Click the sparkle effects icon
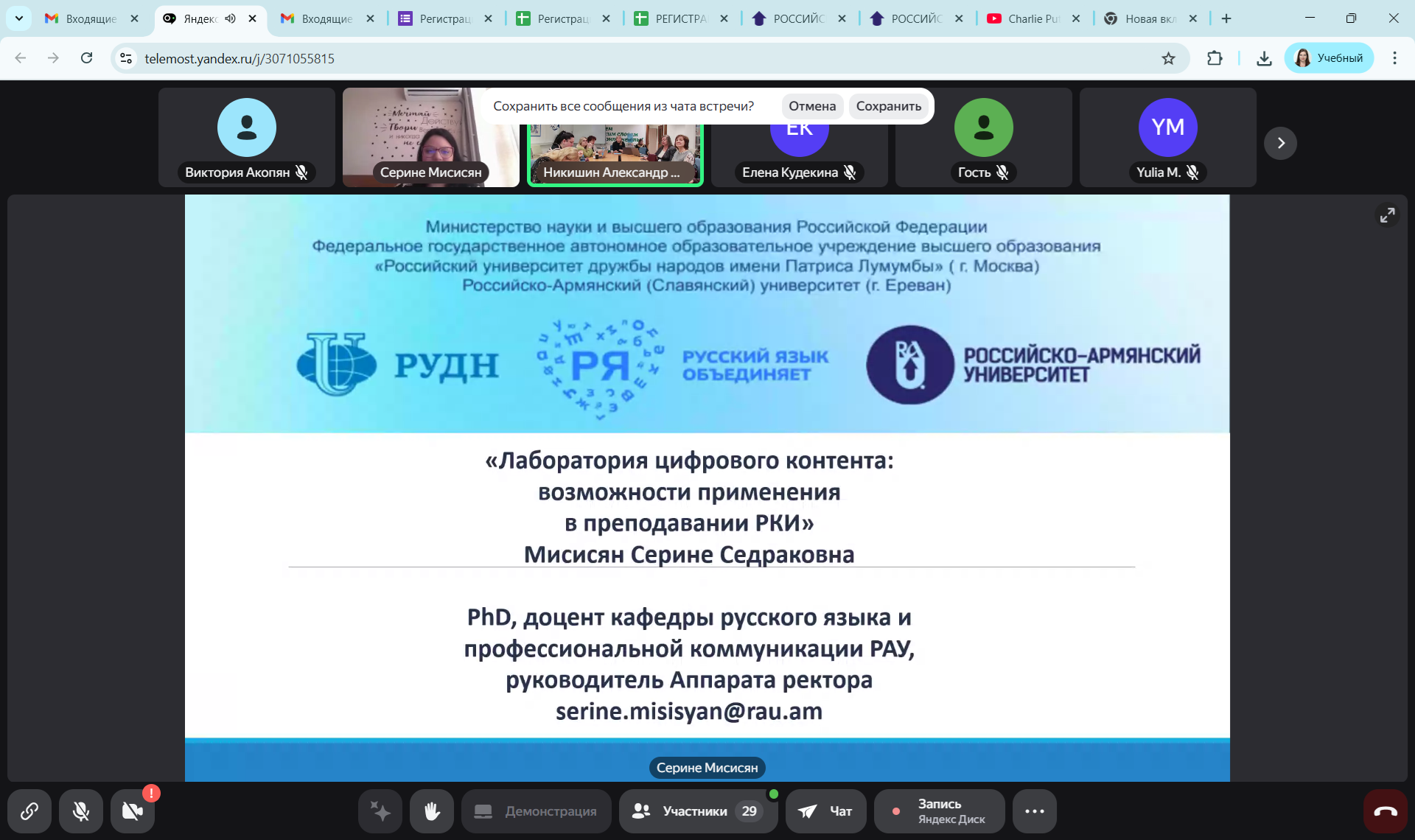 pos(380,811)
